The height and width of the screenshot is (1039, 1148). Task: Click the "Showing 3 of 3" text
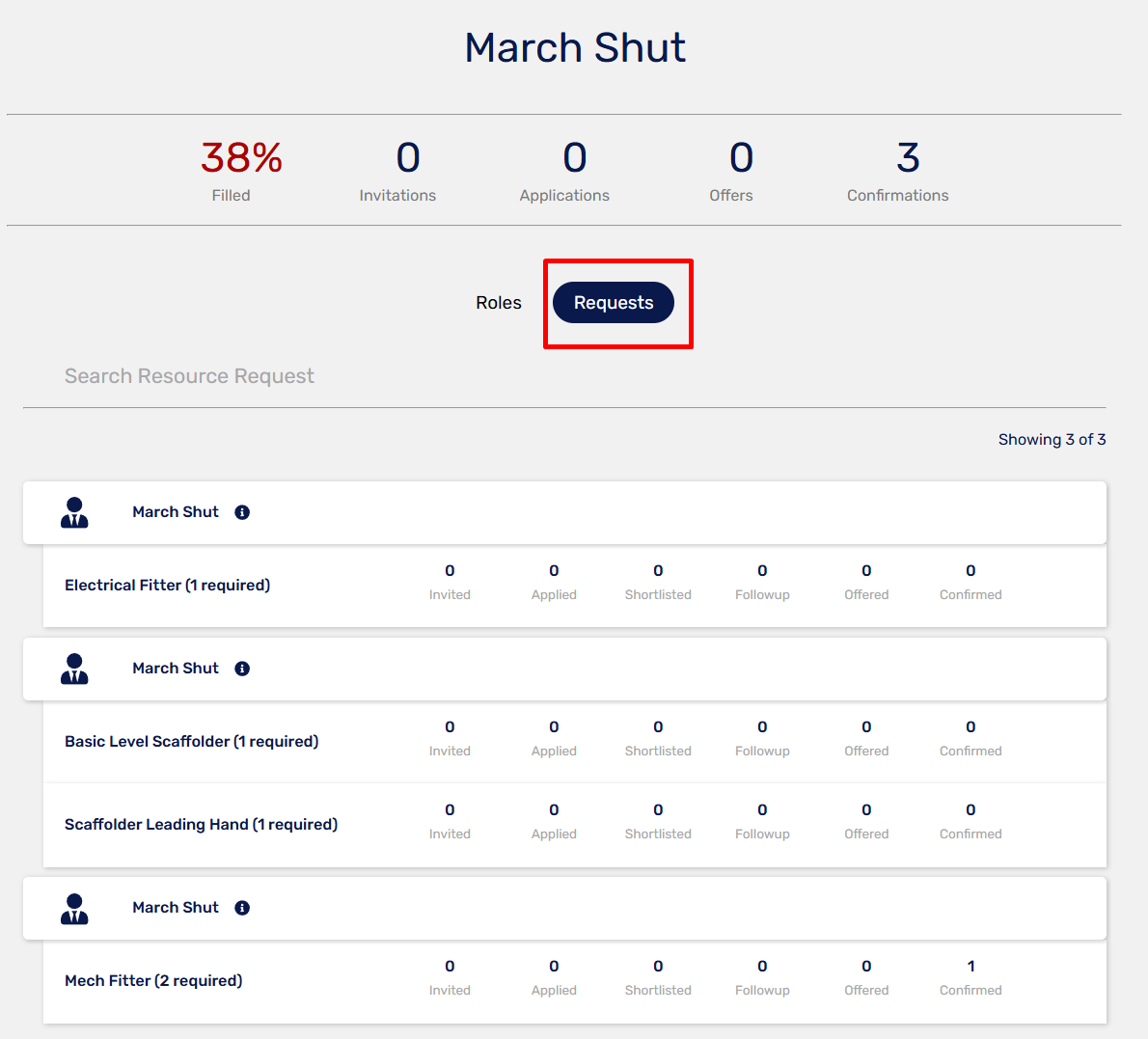coord(1052,439)
